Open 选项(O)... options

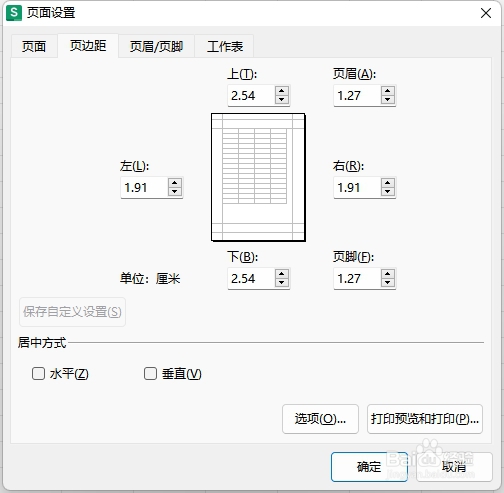[320, 419]
